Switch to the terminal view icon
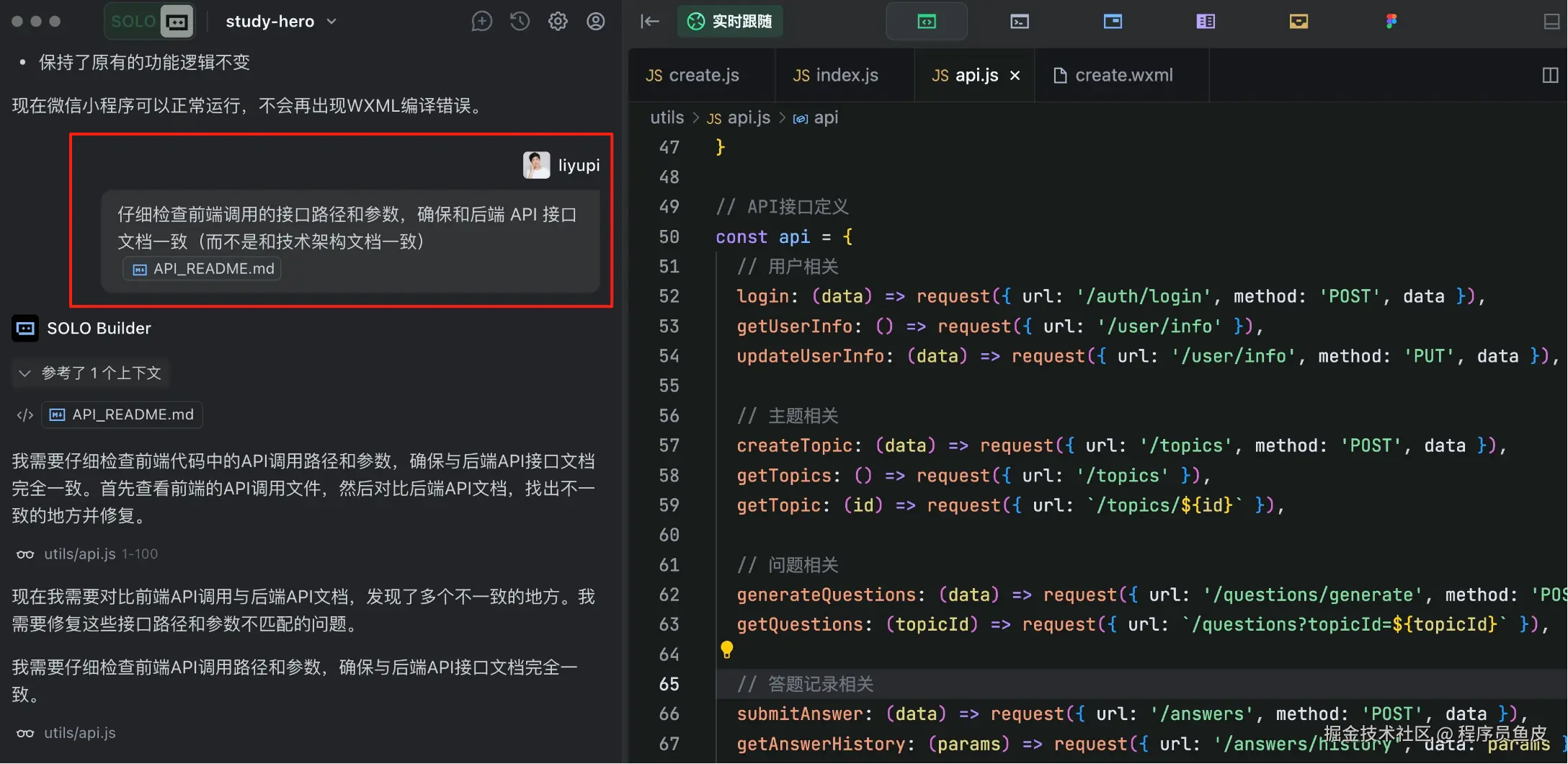1568x764 pixels. pyautogui.click(x=1020, y=22)
